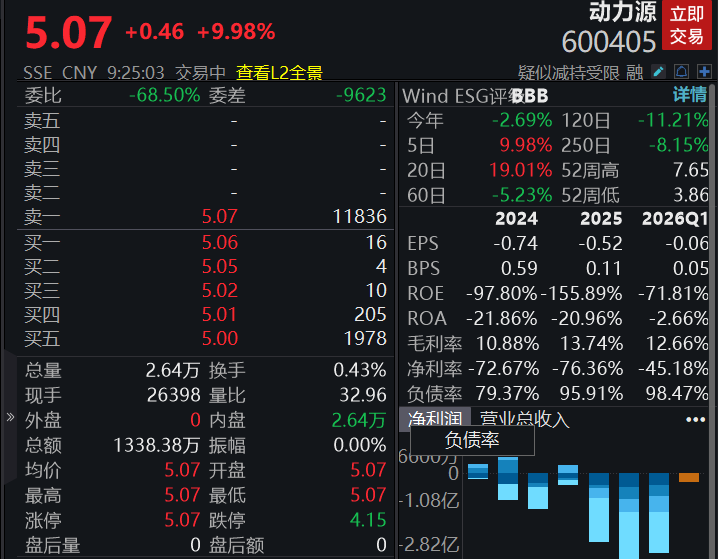The width and height of the screenshot is (719, 559).
Task: Click the 52周低 value 3.86
Action: (691, 195)
